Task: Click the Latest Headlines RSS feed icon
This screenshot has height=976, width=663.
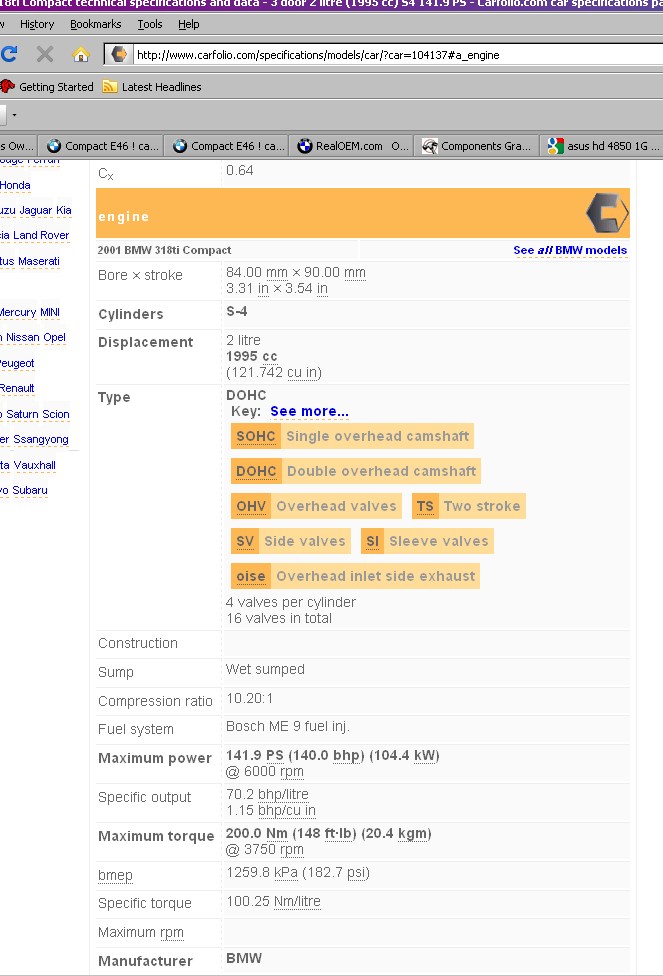Action: coord(110,87)
